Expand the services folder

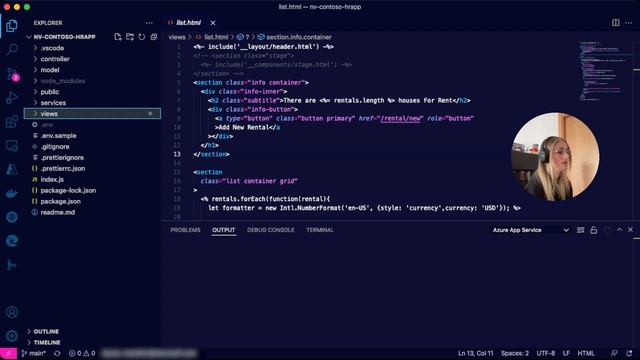[x=53, y=103]
